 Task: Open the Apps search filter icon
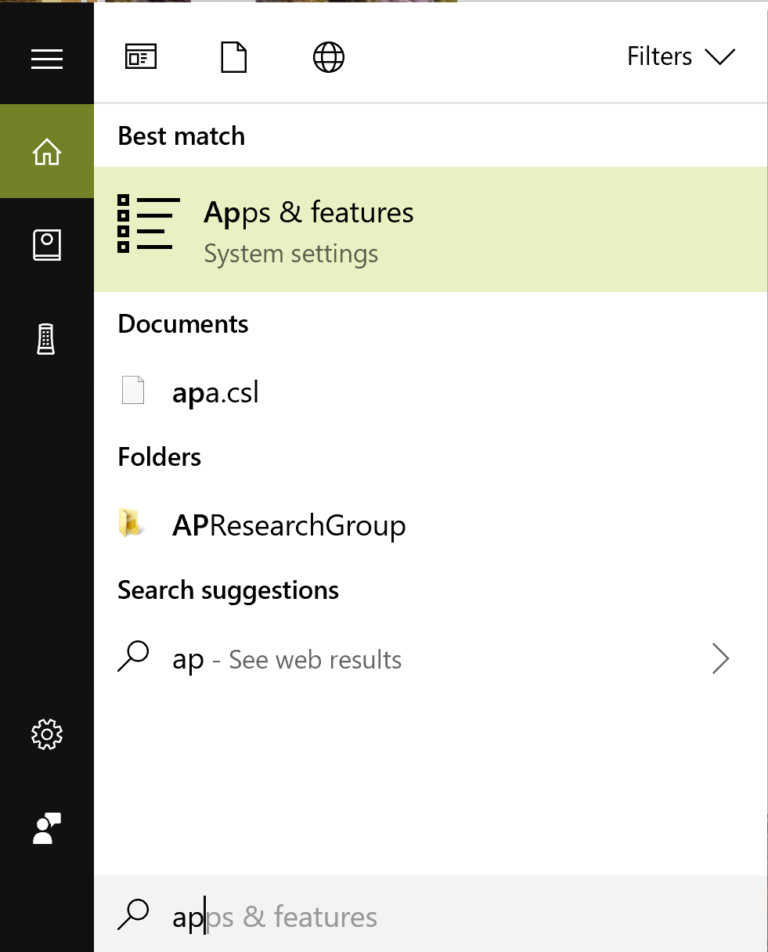coord(140,56)
